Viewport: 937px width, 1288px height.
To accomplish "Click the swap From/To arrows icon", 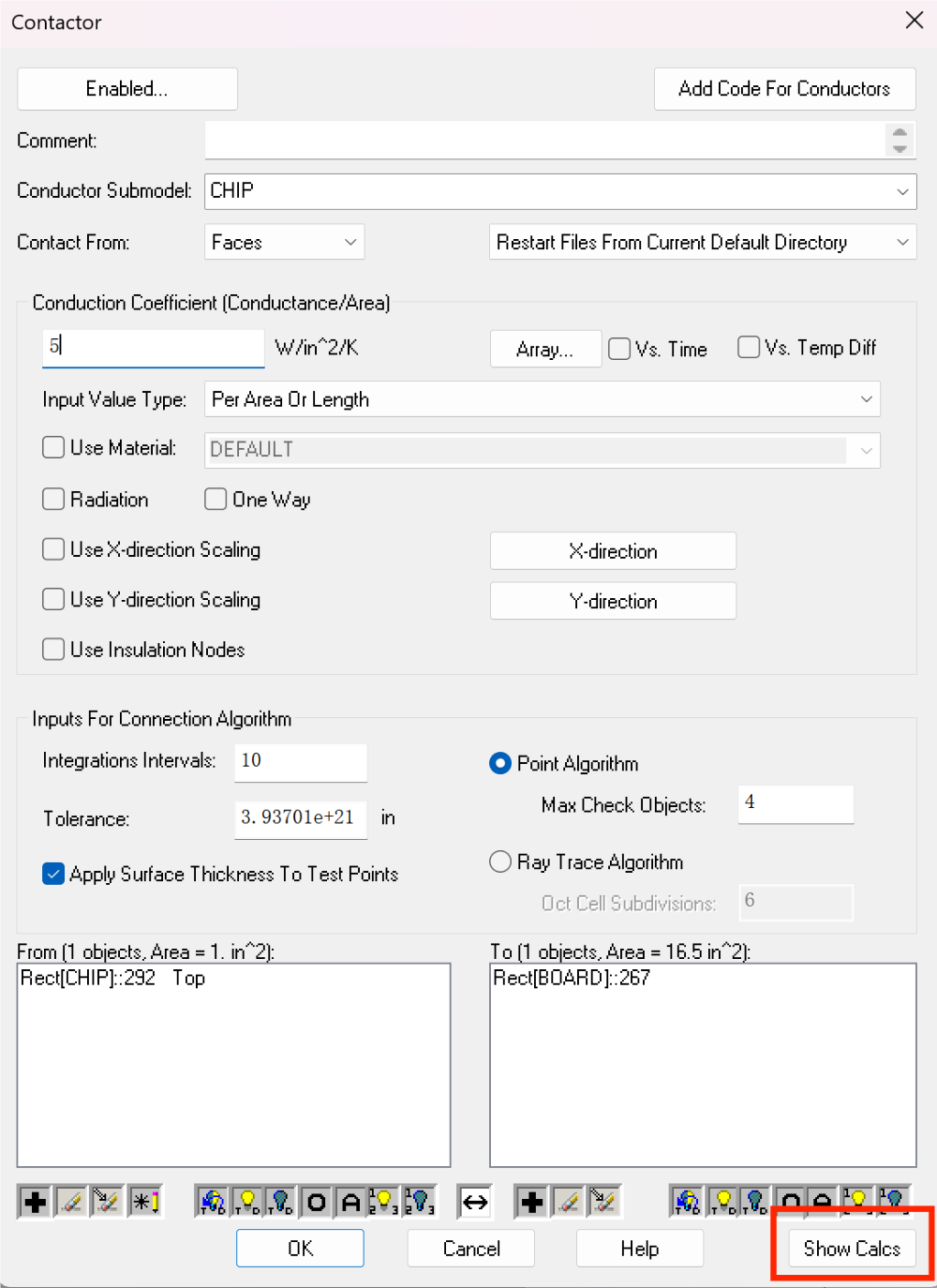I will (475, 1202).
